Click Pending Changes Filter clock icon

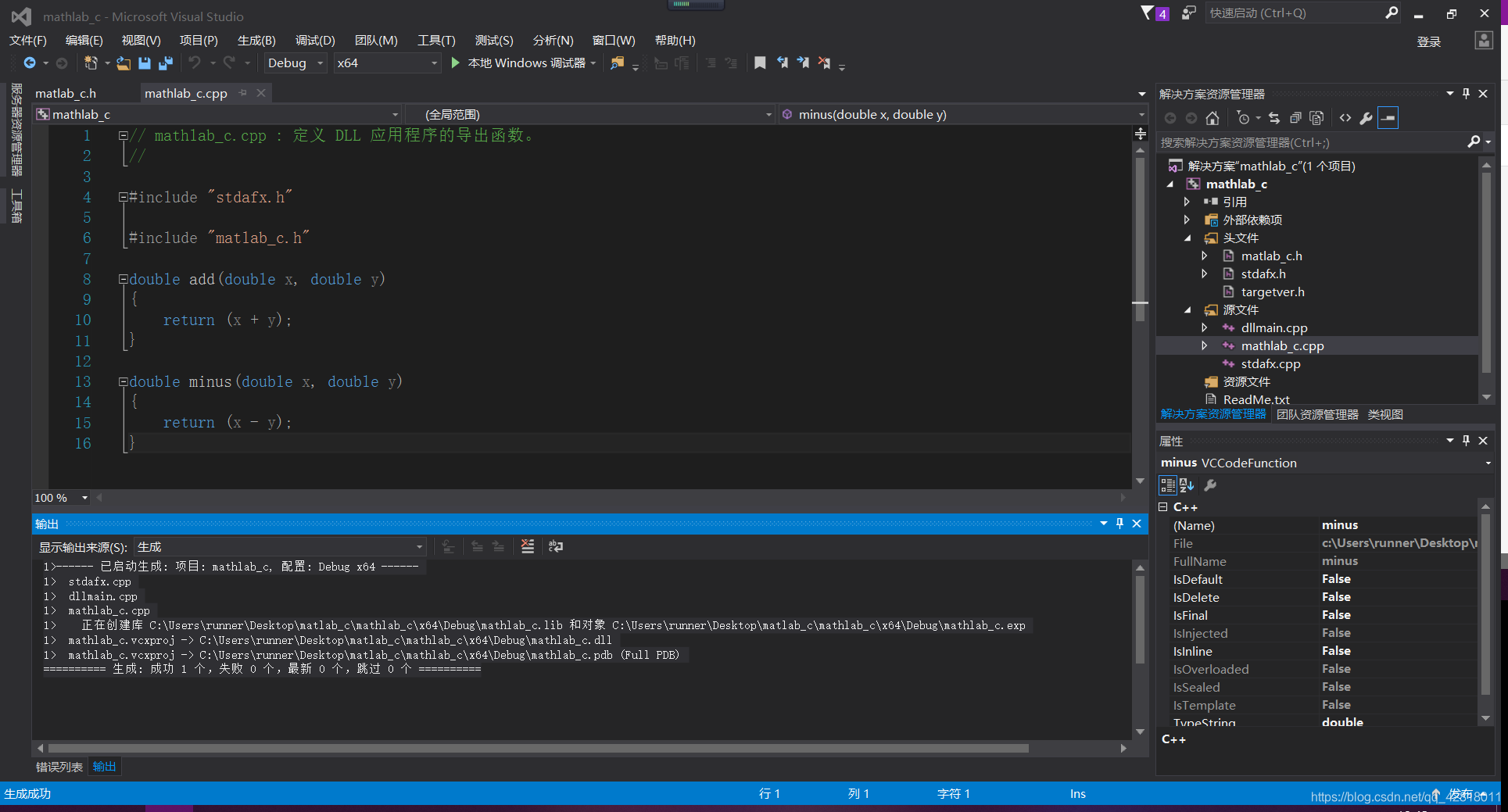(1243, 118)
